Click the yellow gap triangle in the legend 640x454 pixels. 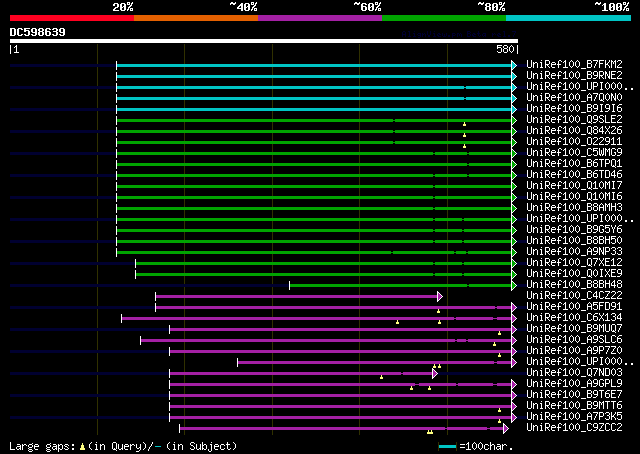[x=82, y=447]
